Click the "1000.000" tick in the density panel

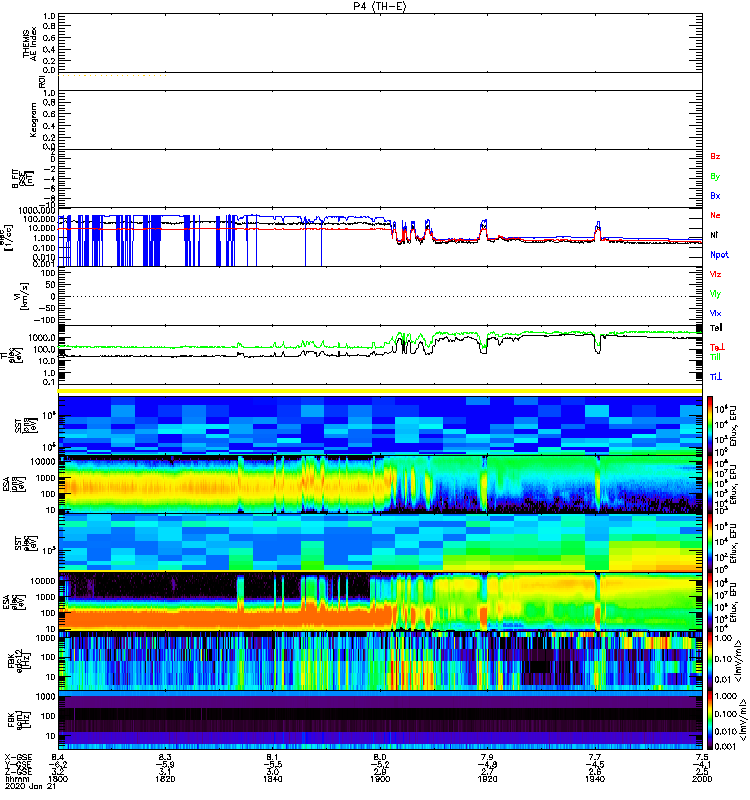tap(36, 210)
